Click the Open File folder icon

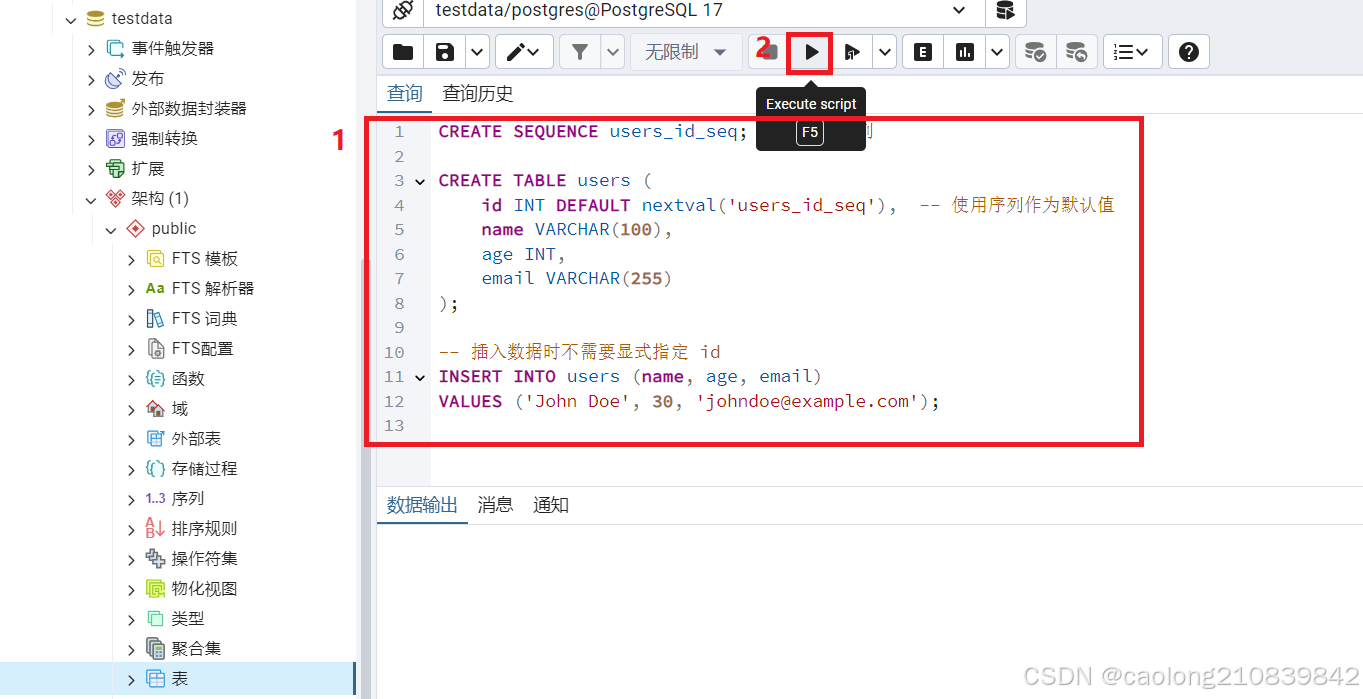point(403,52)
